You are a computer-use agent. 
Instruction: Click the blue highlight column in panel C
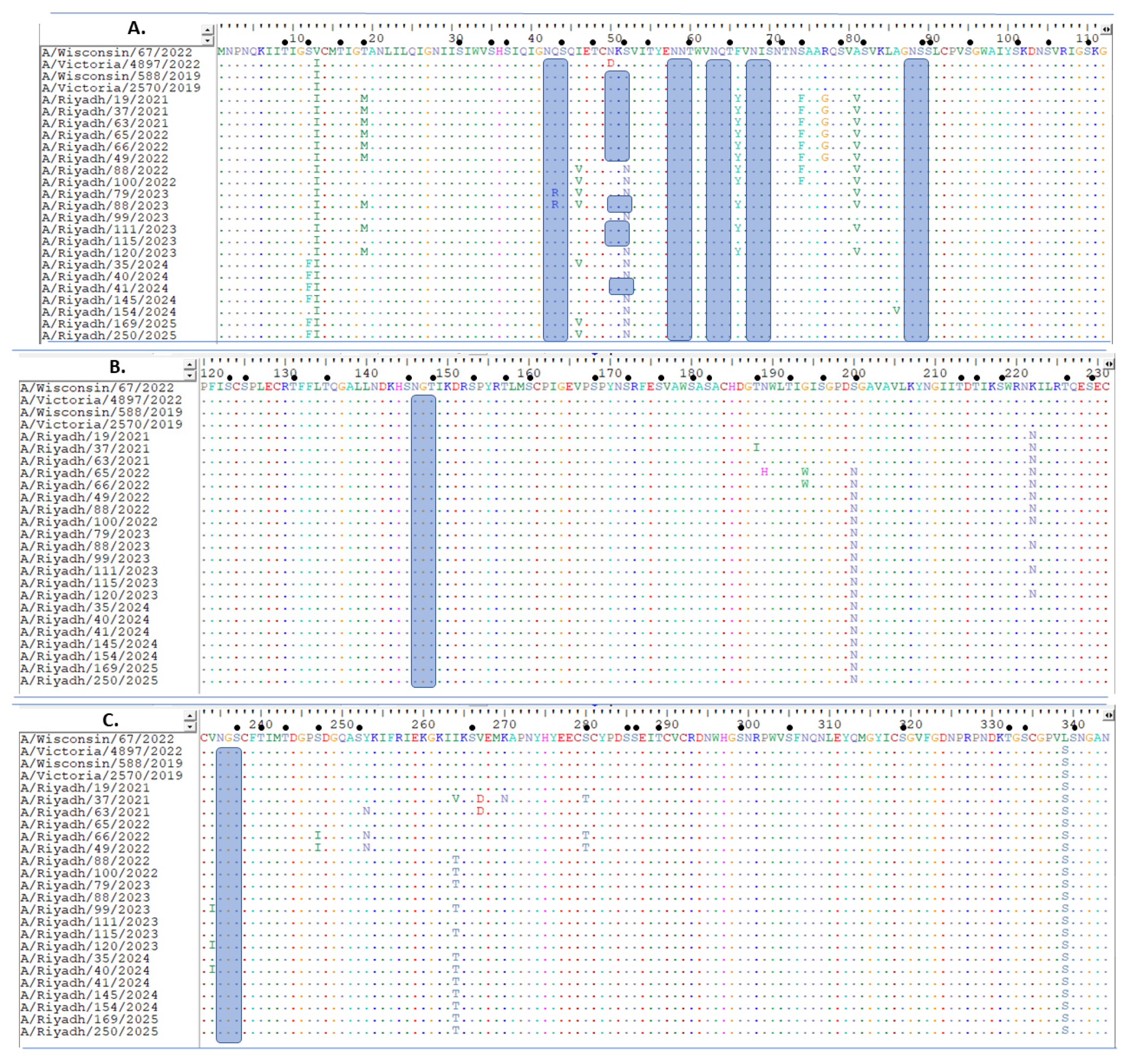(228, 895)
